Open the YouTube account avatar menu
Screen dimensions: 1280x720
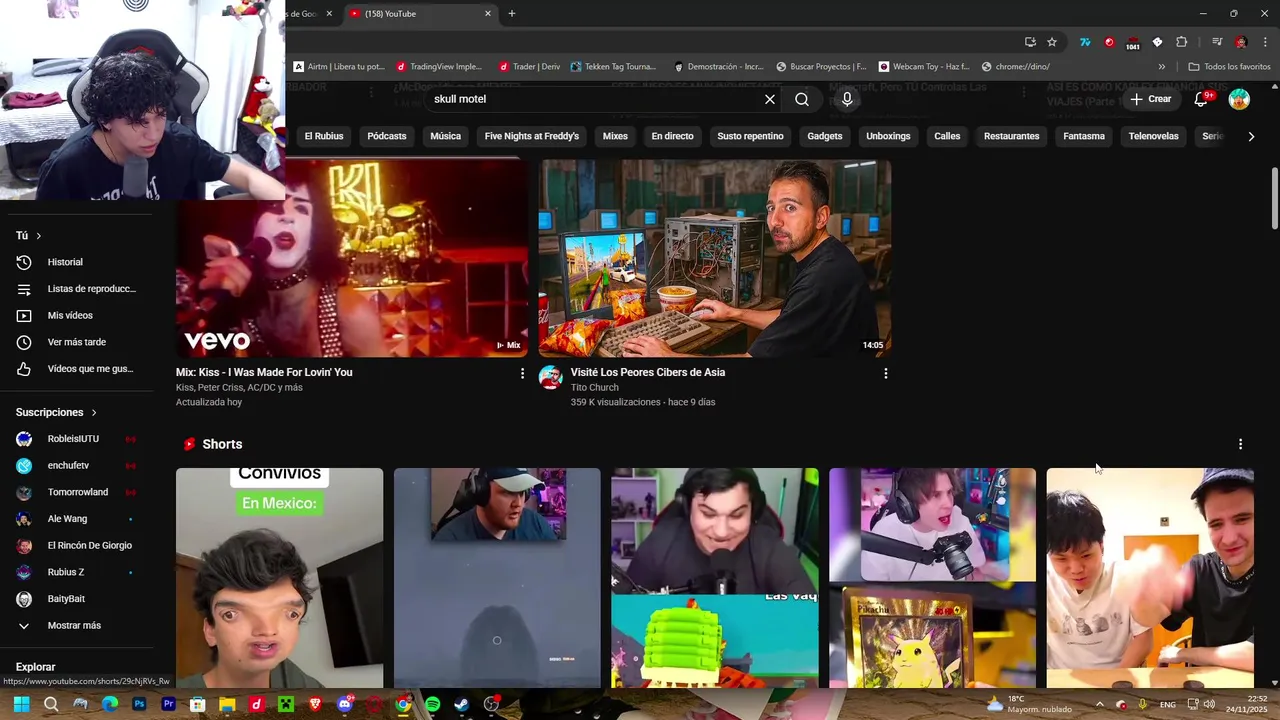click(1239, 99)
